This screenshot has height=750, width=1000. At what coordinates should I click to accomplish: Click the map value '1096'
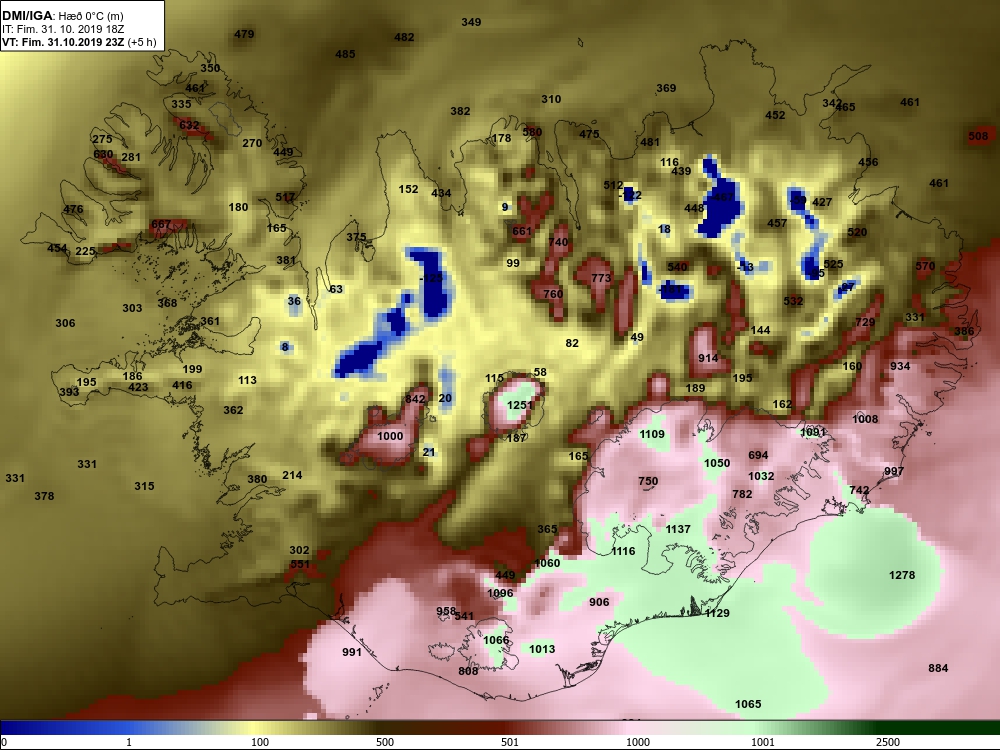[500, 593]
